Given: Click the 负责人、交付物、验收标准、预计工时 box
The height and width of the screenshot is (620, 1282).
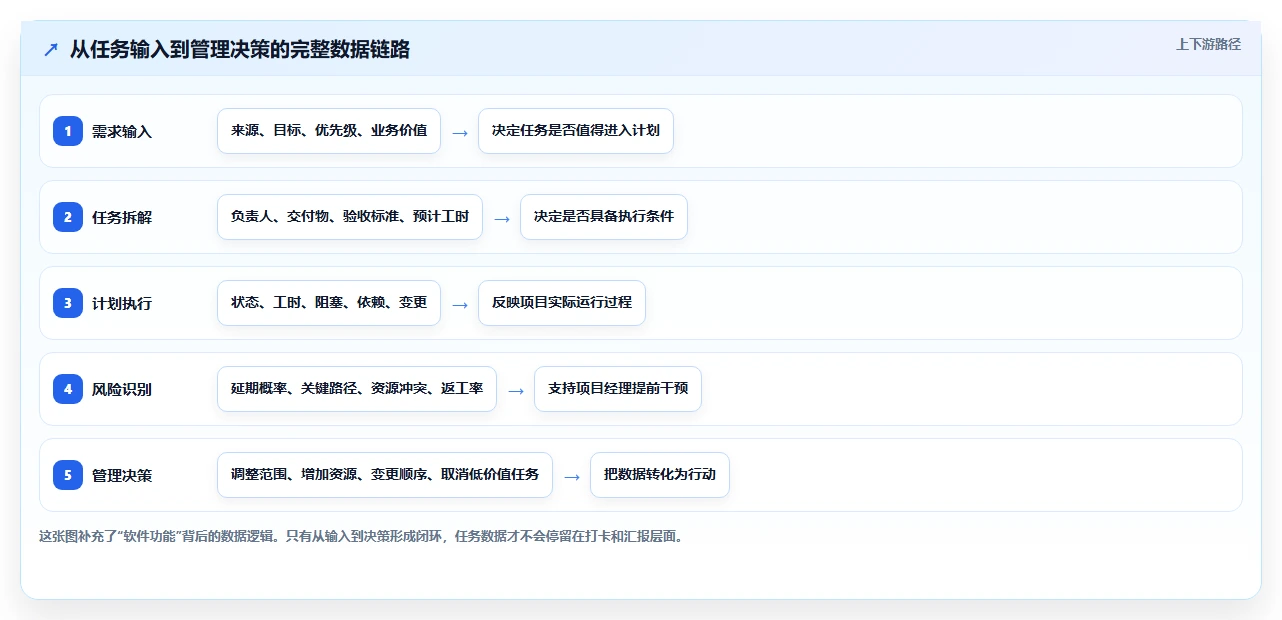Looking at the screenshot, I should point(350,217).
